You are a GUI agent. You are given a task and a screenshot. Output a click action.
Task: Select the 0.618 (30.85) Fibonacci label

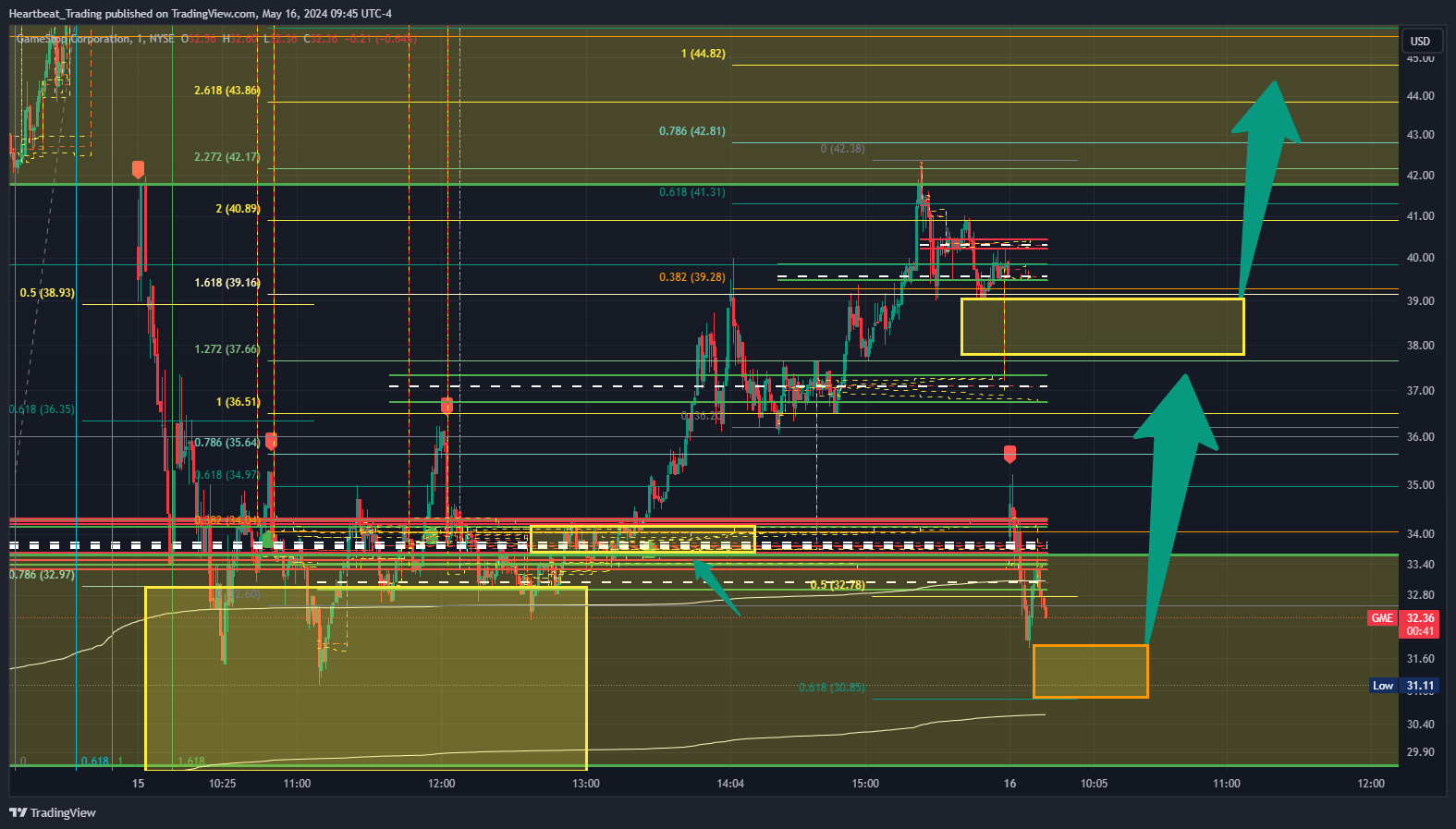[832, 688]
